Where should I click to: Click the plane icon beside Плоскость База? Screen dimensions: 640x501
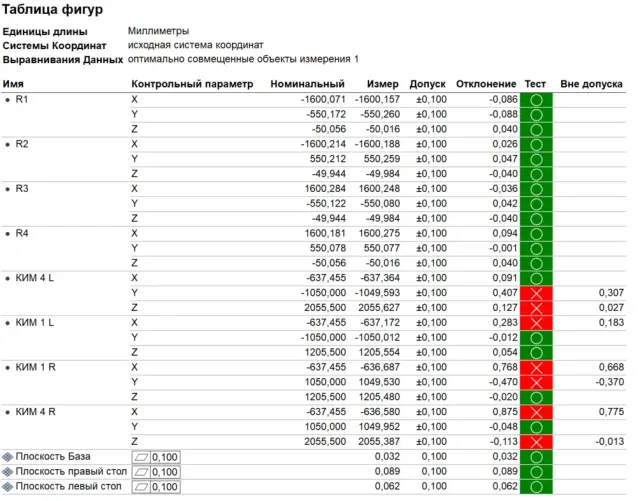[x=7, y=457]
